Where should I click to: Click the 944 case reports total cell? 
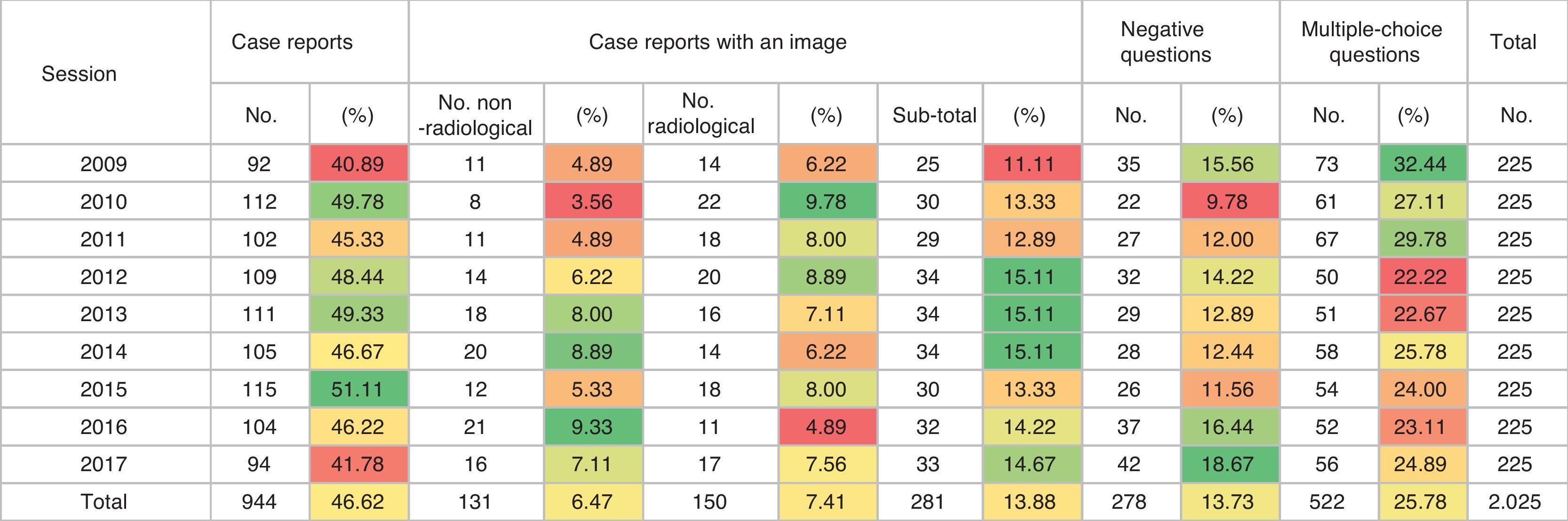(259, 502)
